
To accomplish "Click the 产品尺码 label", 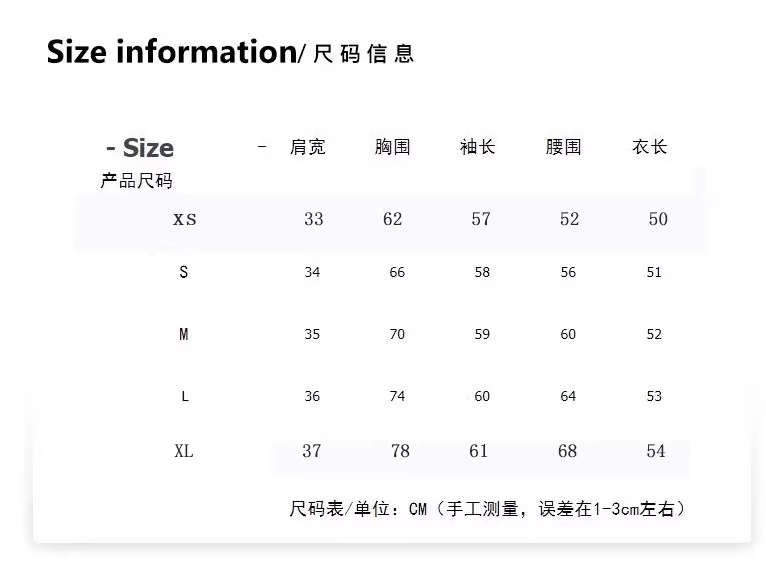I will [136, 181].
